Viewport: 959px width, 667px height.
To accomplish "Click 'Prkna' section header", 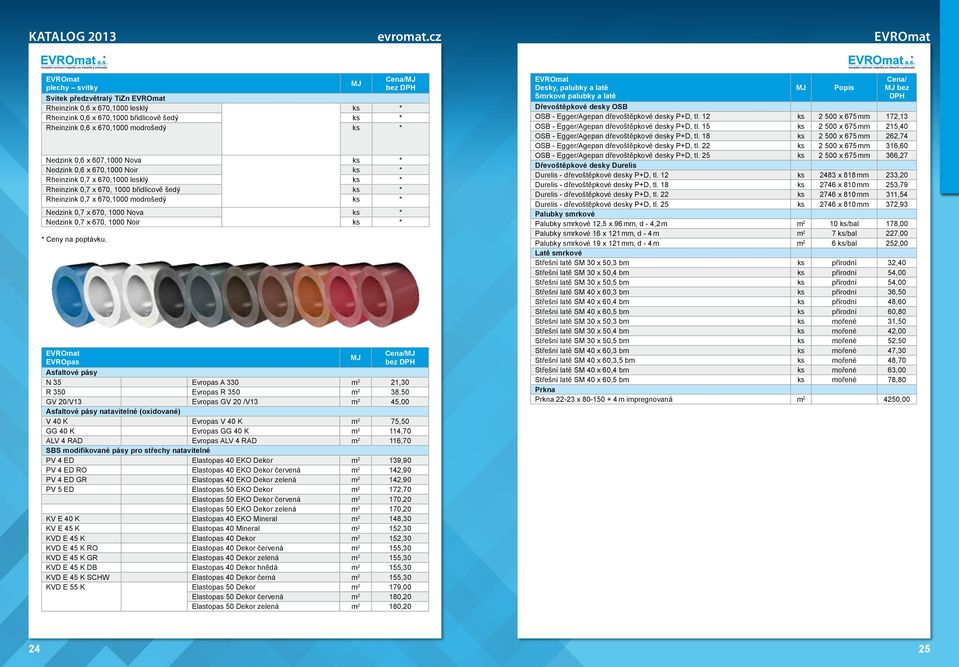I will tap(724, 389).
